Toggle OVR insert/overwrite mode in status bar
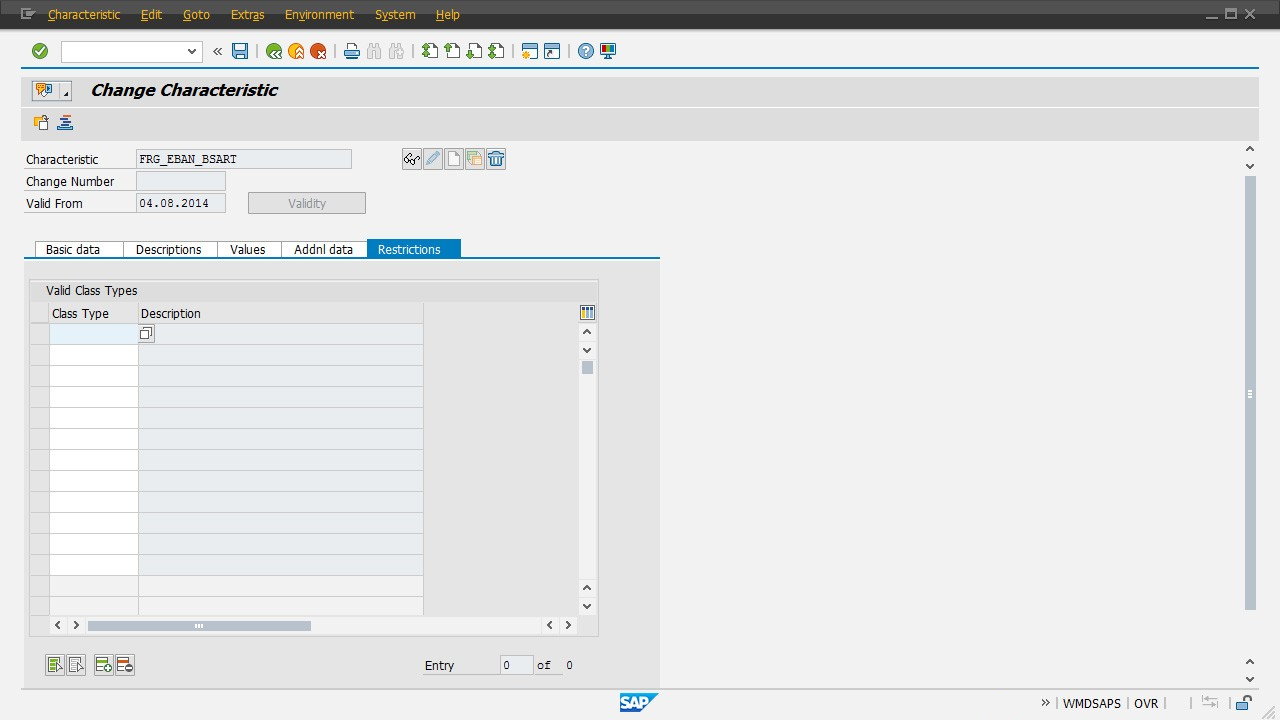Image resolution: width=1280 pixels, height=720 pixels. point(1146,703)
